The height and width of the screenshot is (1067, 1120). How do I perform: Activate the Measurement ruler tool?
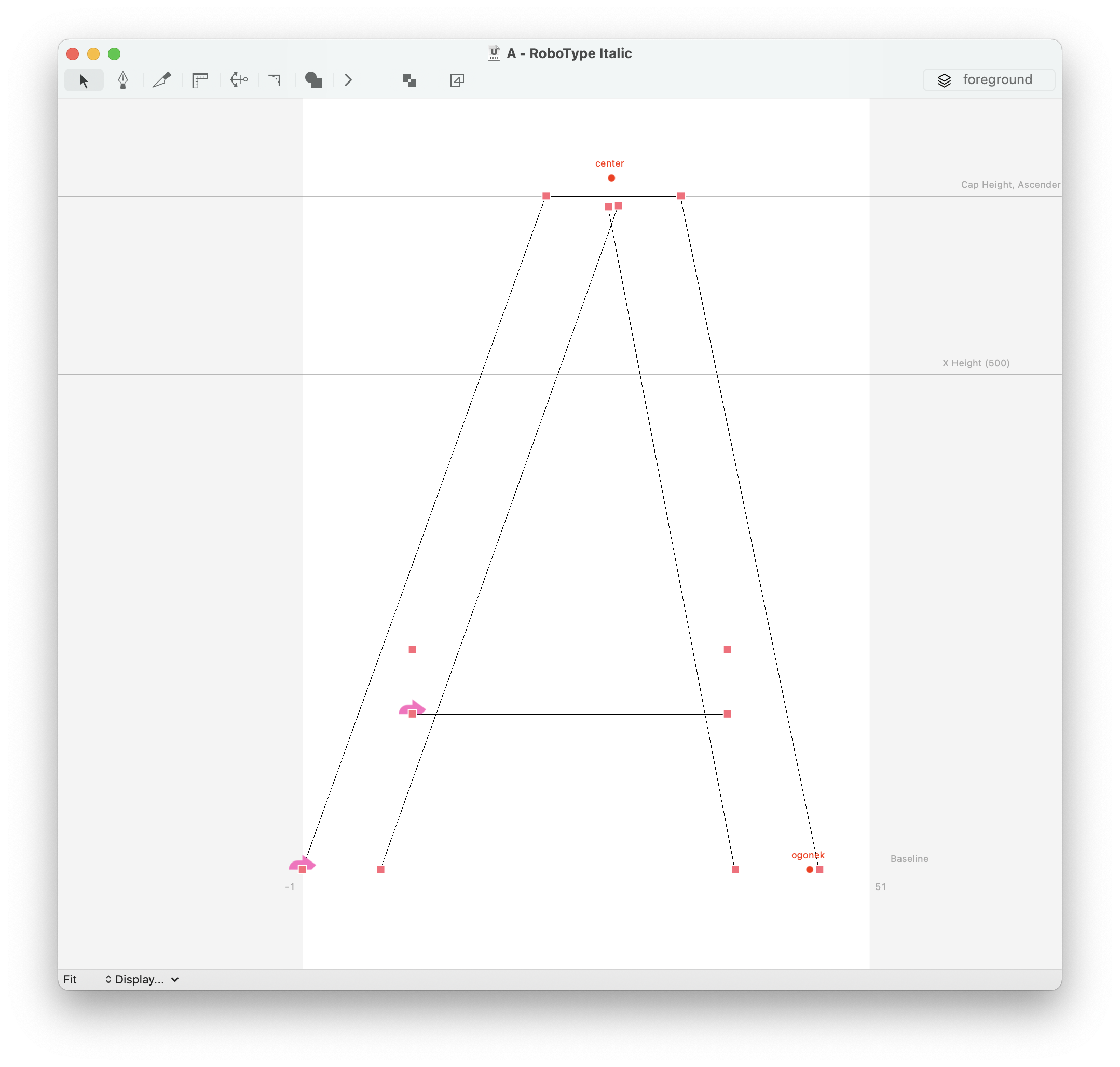[x=200, y=80]
